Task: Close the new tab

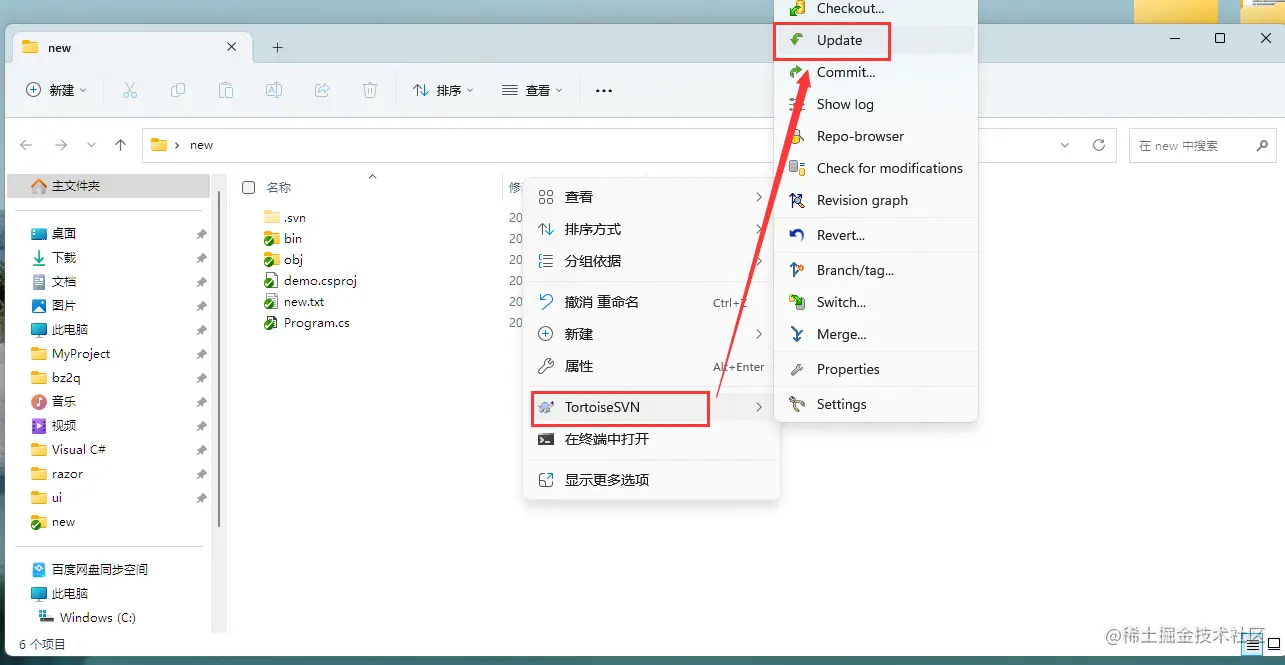Action: click(x=232, y=47)
